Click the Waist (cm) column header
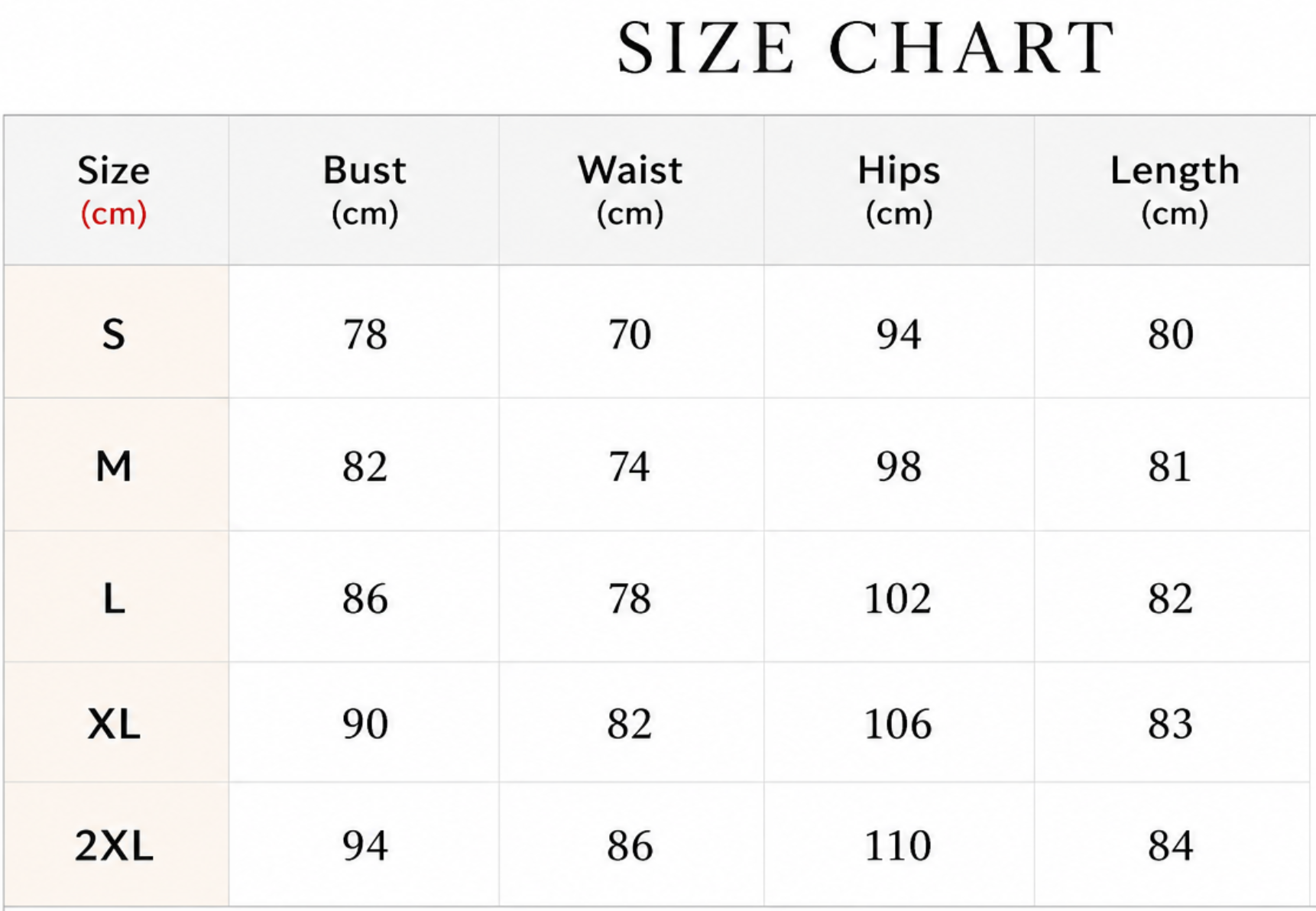Screen dimensions: 1316x911 click(631, 190)
